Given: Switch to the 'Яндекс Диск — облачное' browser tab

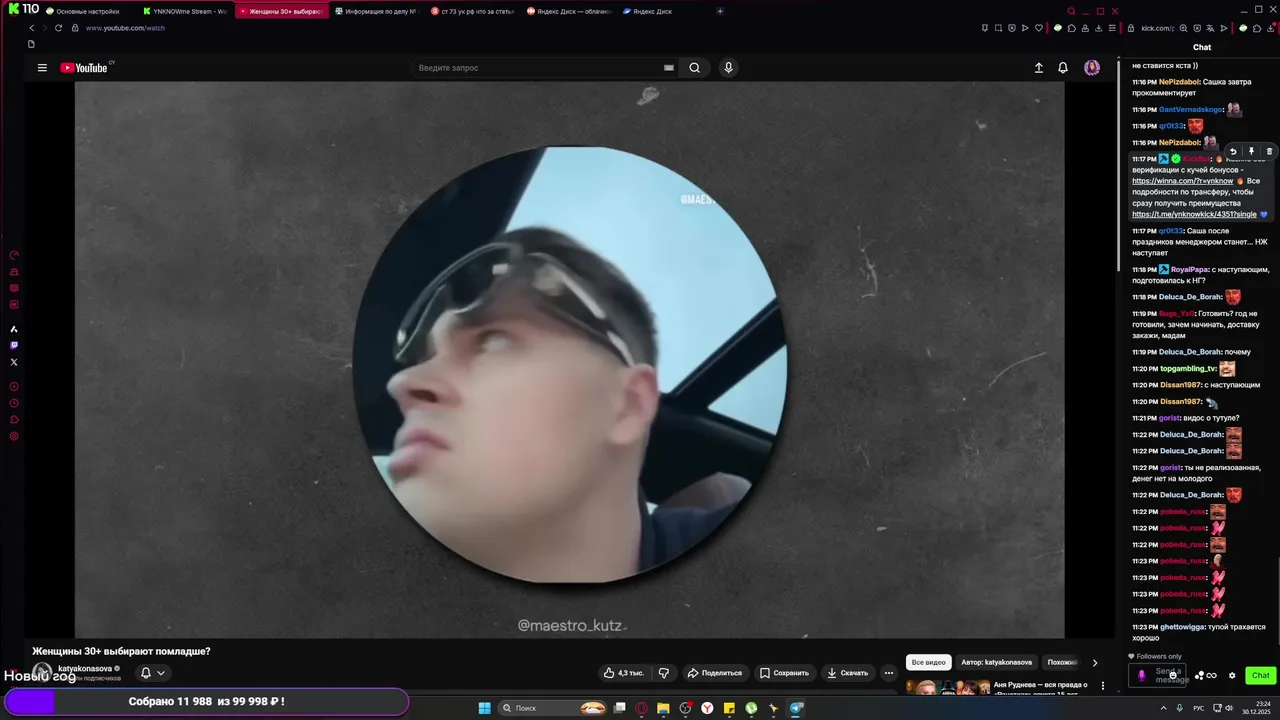Looking at the screenshot, I should click(x=570, y=11).
